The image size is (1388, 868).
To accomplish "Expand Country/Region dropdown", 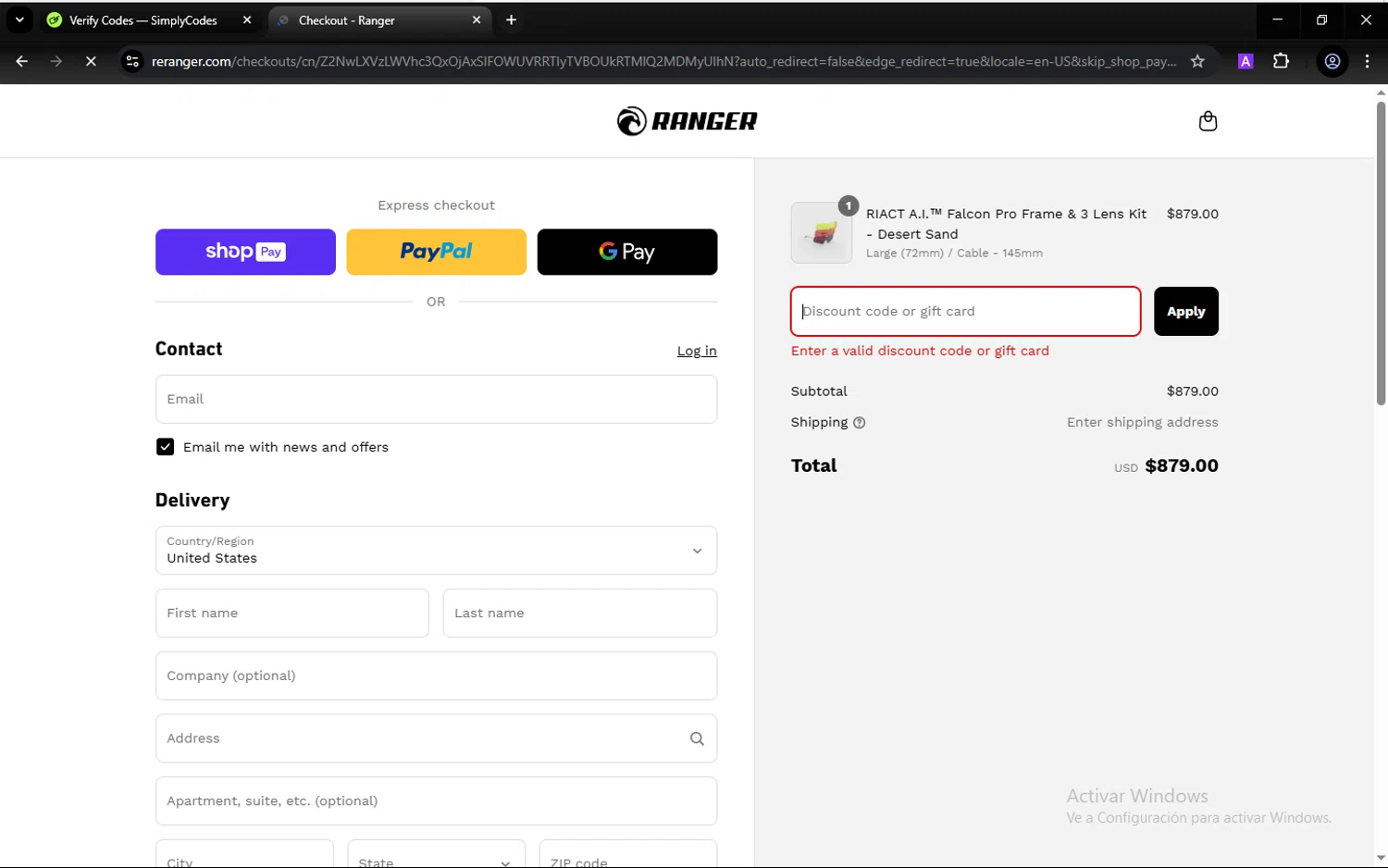I will pos(436,551).
